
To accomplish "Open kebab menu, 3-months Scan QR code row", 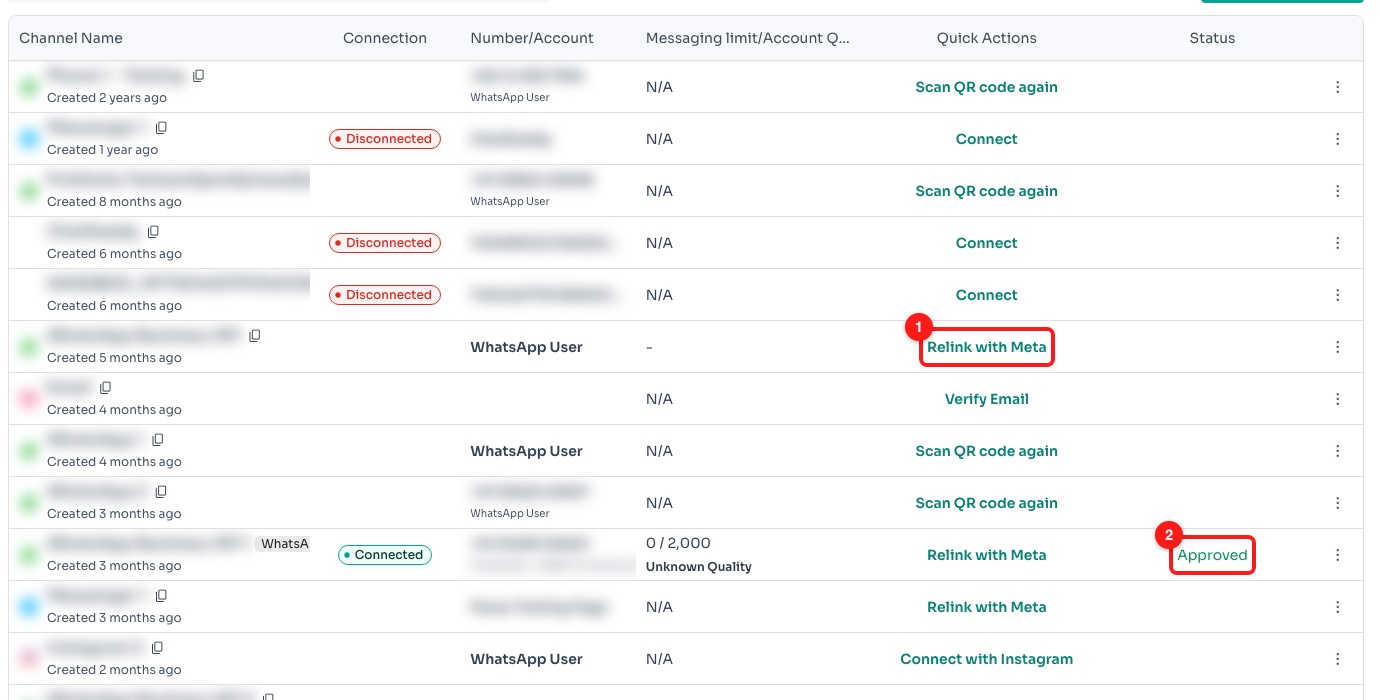I will [1338, 503].
